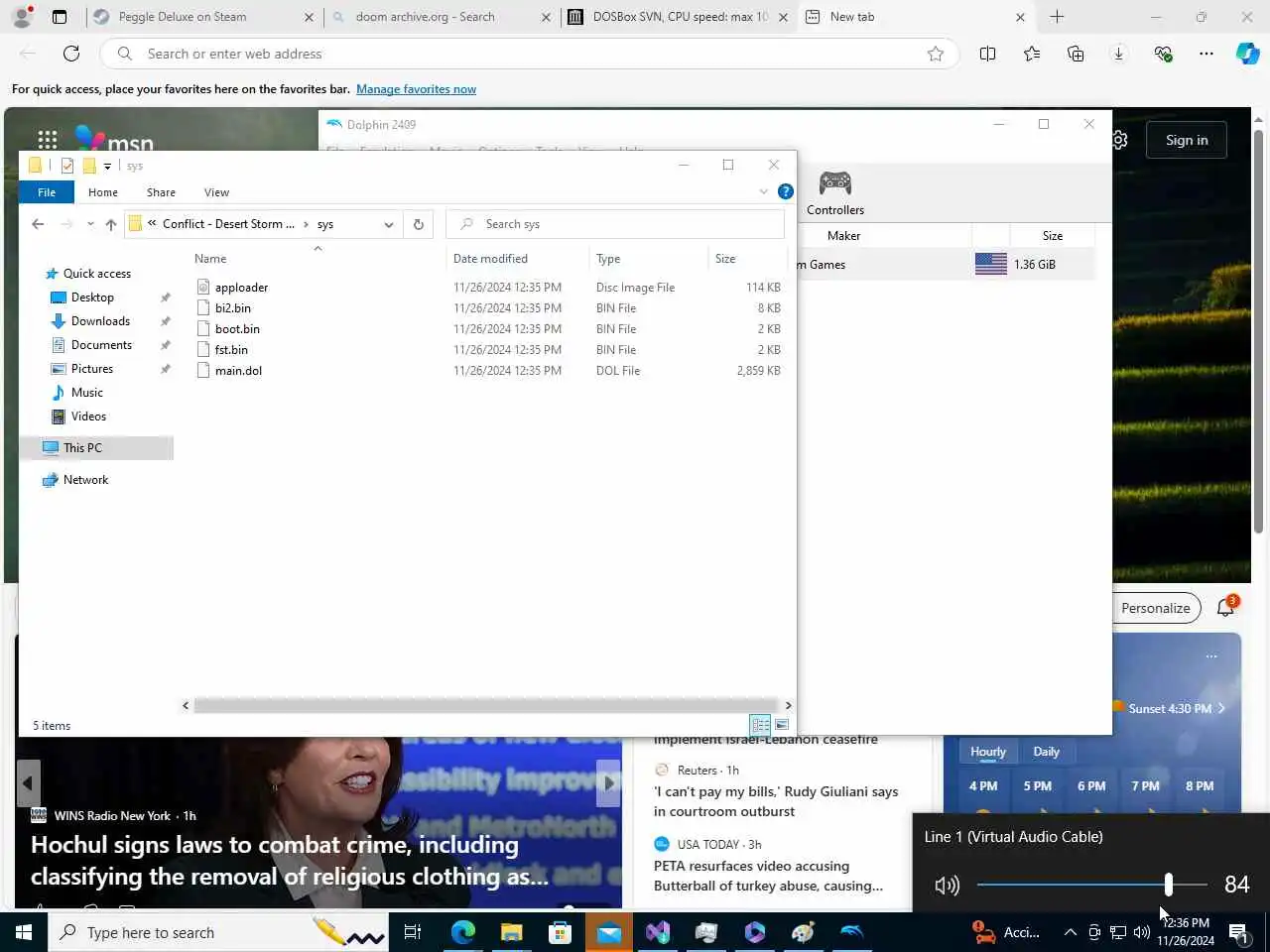Open Rudy Giuliani courtroom outburst article
1270x952 pixels.
tap(775, 801)
